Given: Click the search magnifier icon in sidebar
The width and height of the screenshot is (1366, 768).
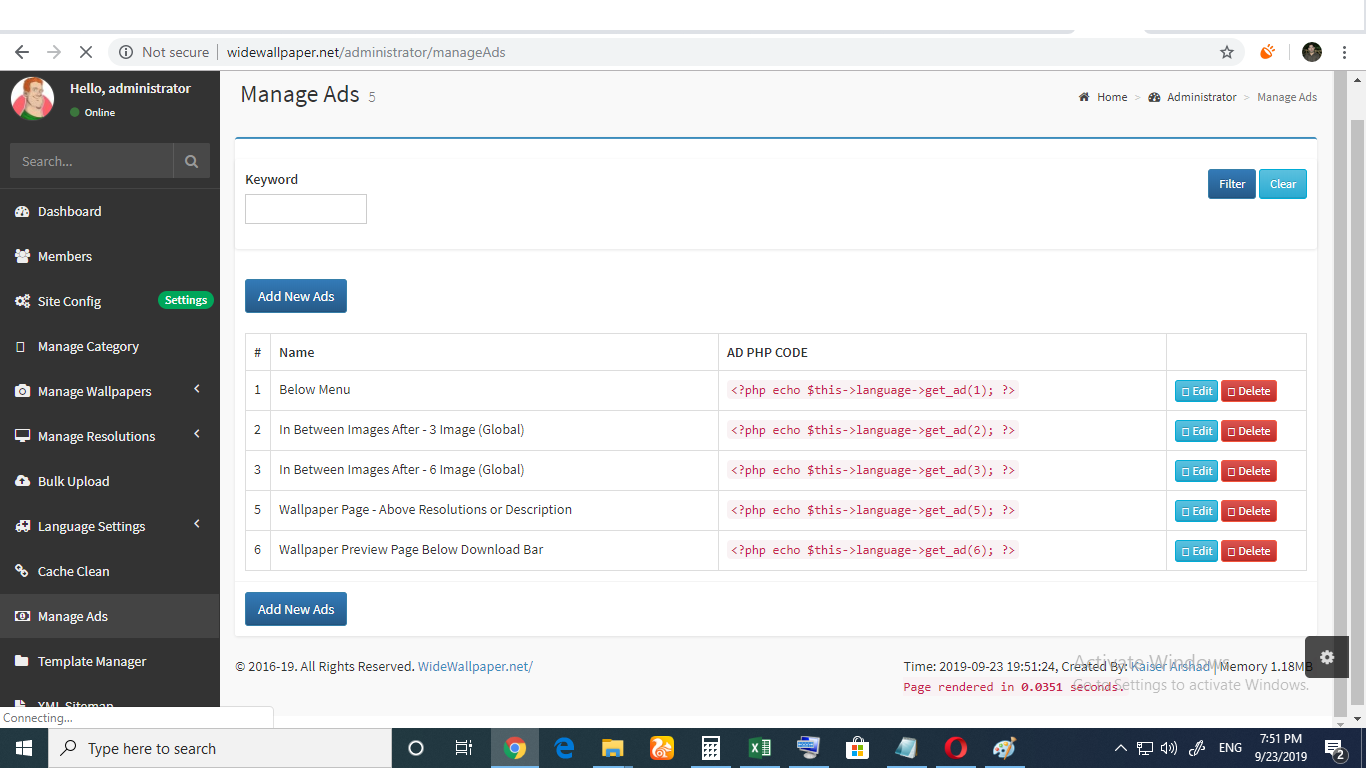Looking at the screenshot, I should coord(191,161).
